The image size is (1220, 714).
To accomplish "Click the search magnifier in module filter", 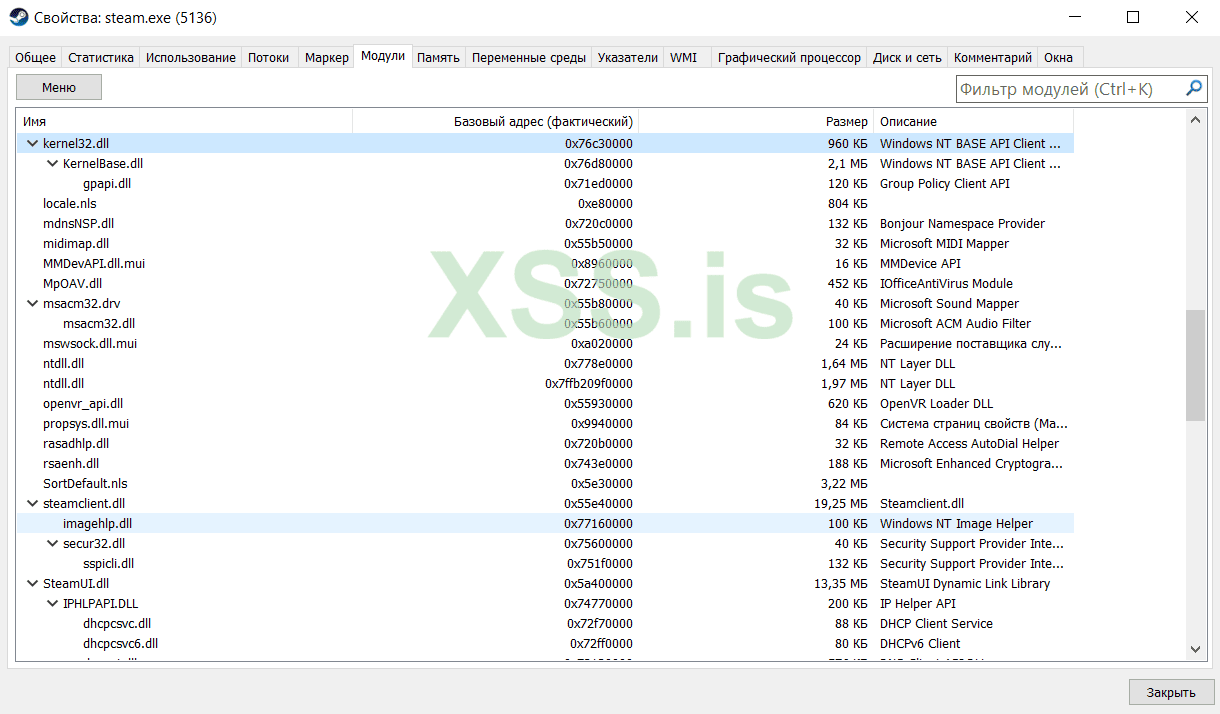I will pos(1194,89).
